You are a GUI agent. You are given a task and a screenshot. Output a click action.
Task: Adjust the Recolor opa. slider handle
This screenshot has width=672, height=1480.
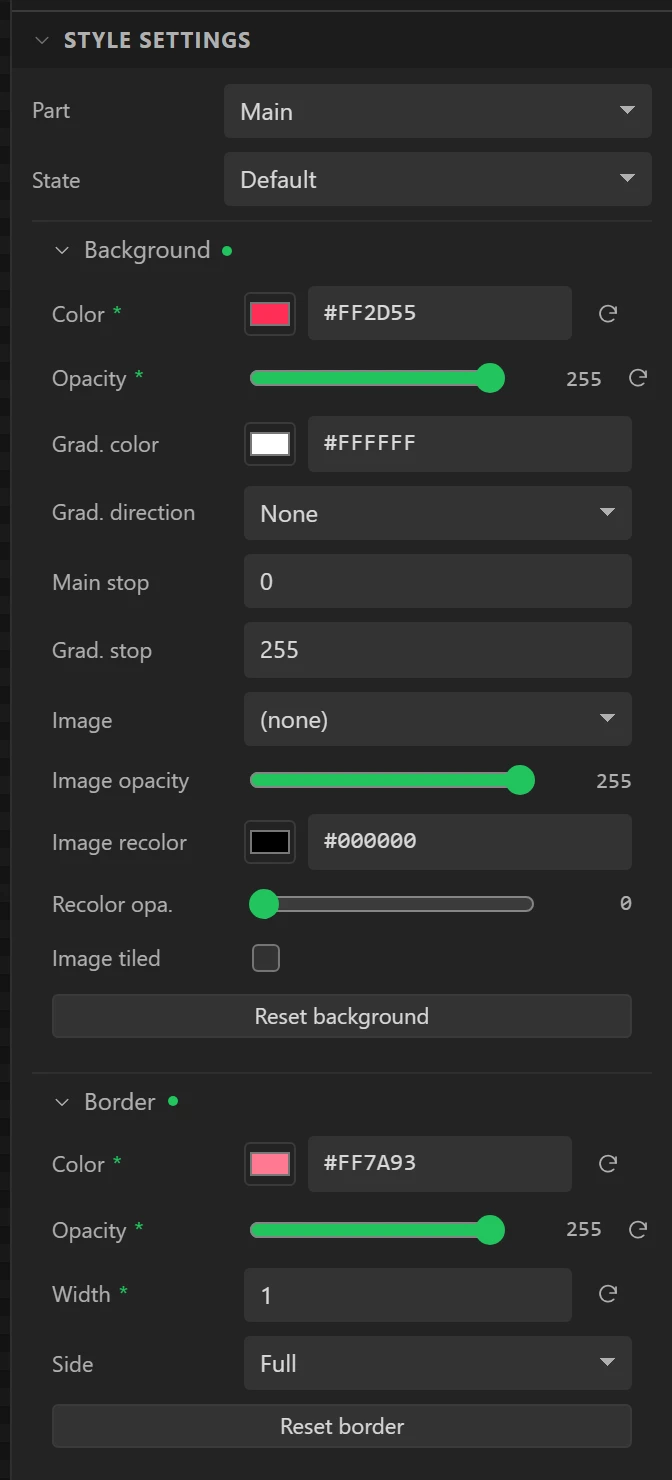263,904
